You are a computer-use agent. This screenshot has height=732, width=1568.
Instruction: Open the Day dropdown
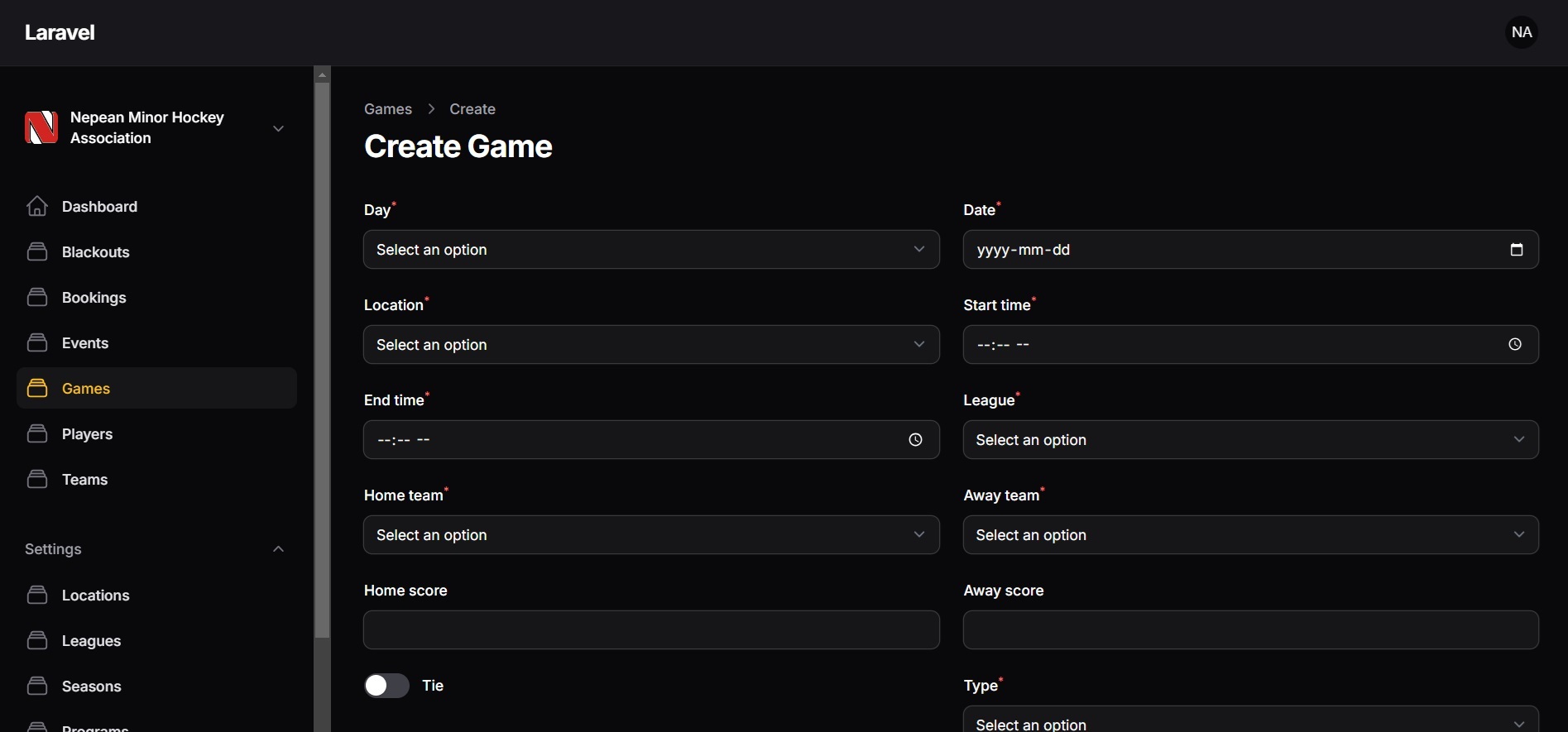click(x=650, y=250)
